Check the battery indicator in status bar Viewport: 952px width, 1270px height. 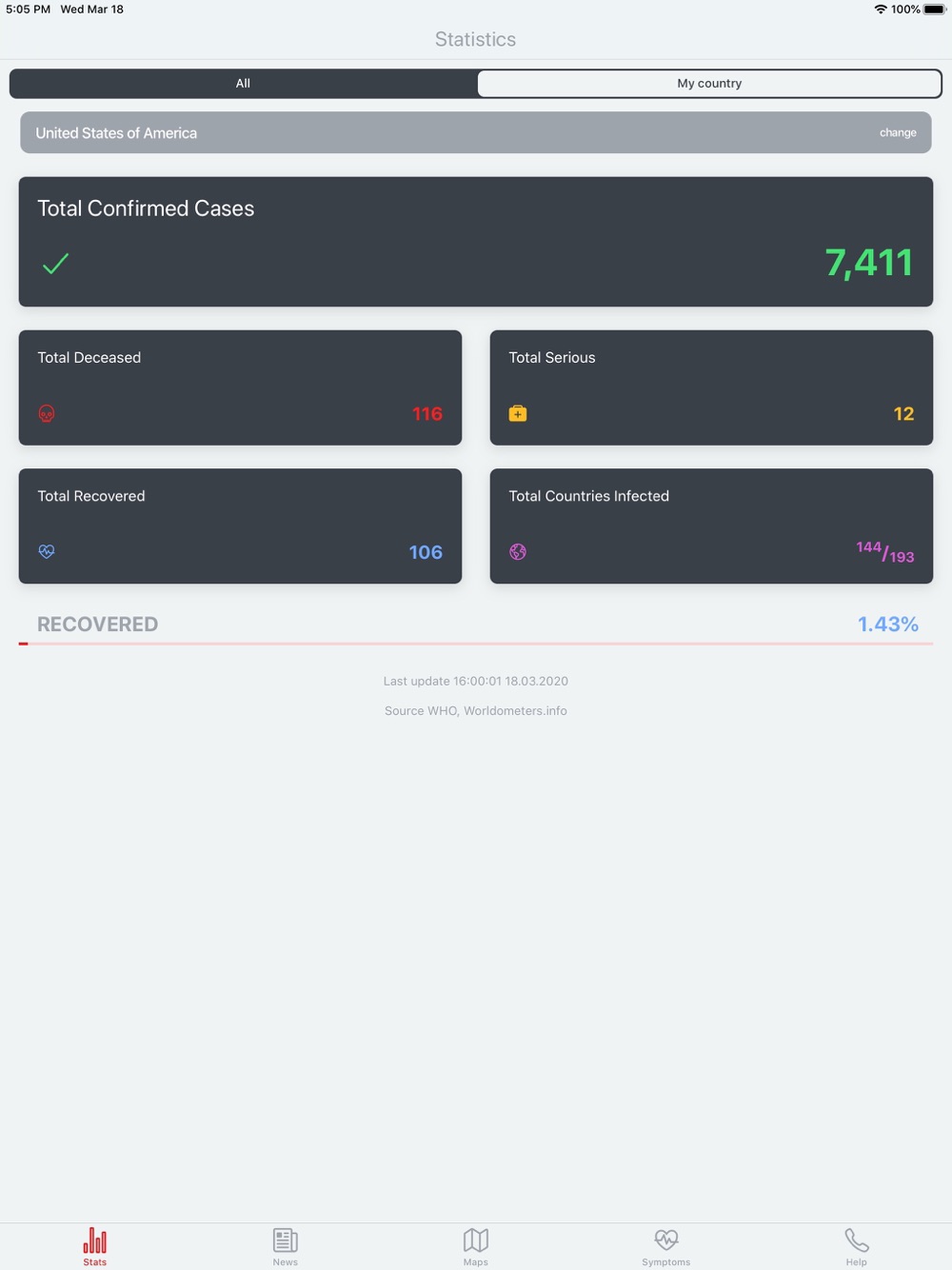[x=935, y=10]
